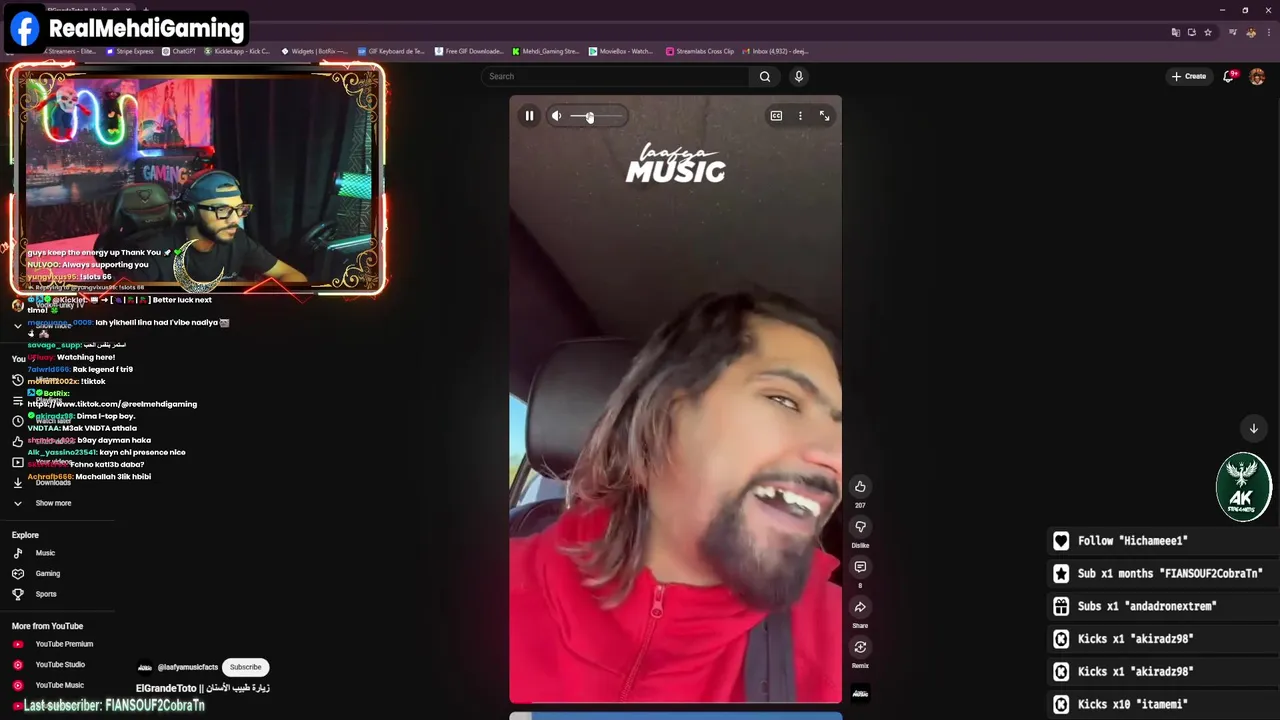
Task: Open comments for the Short
Action: 860,567
